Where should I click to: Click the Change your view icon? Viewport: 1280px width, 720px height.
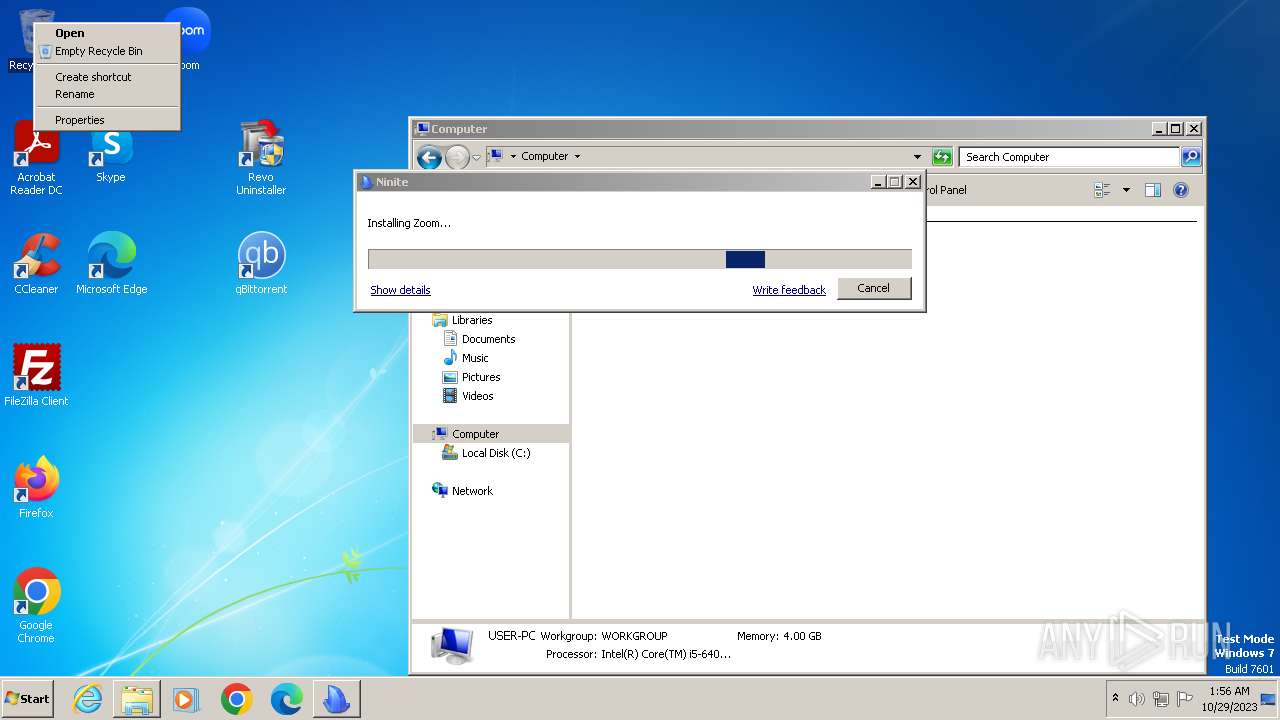(x=1103, y=190)
